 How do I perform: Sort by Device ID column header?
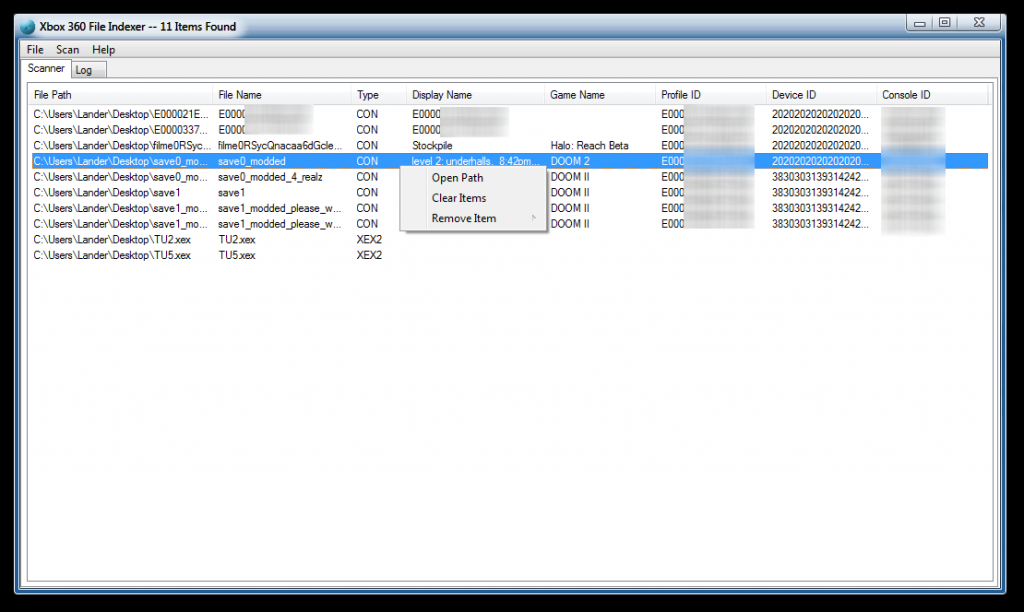(822, 95)
